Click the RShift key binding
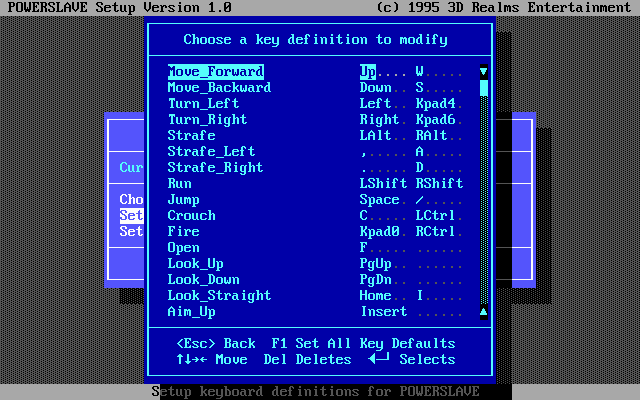 click(440, 184)
